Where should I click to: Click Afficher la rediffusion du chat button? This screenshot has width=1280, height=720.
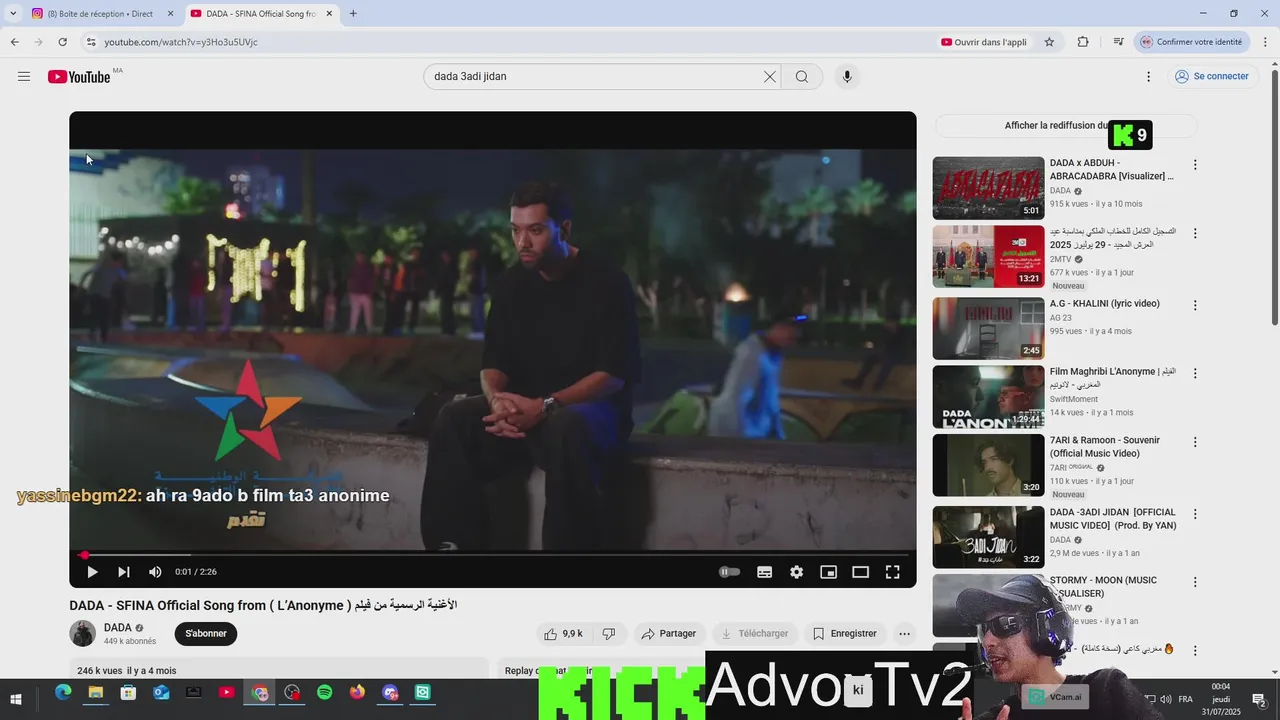coord(1066,126)
